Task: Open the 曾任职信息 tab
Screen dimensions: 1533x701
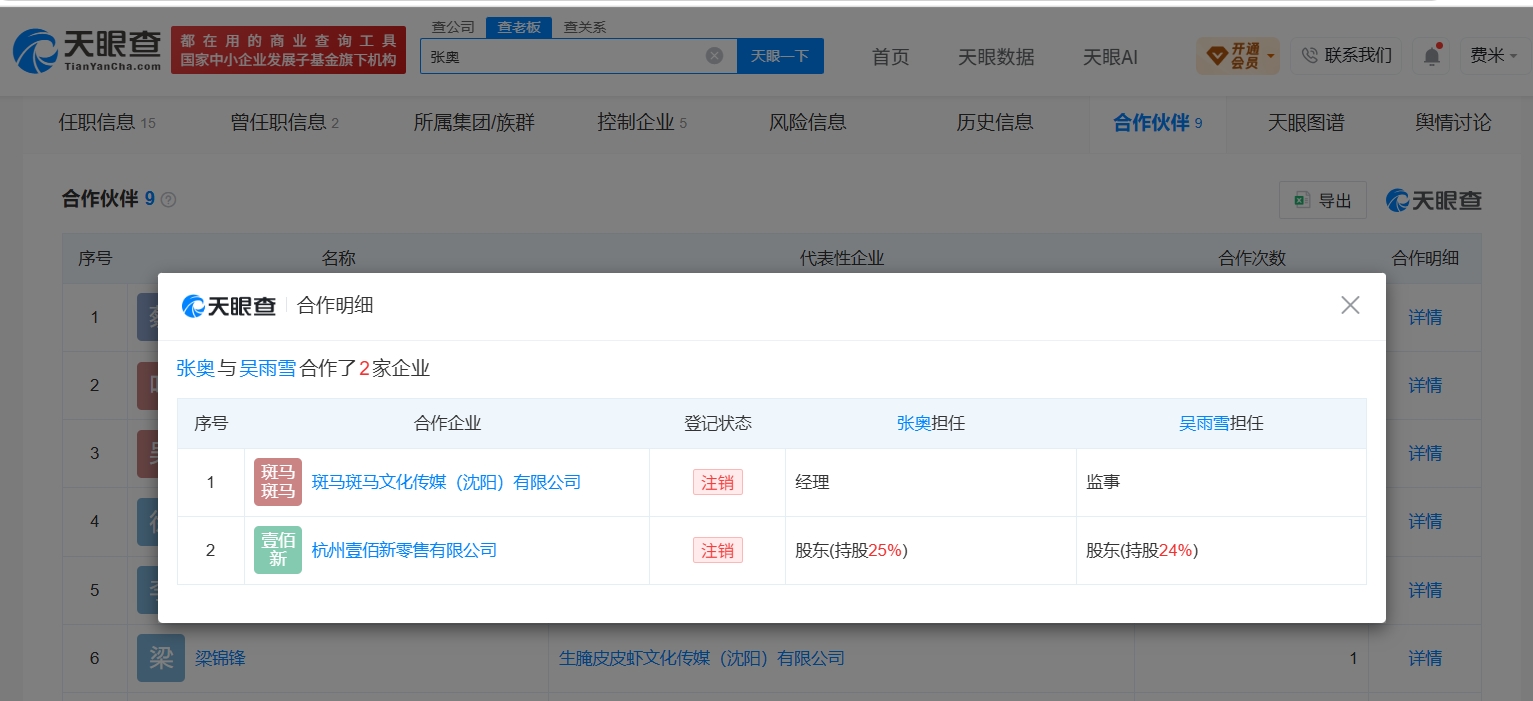Action: pyautogui.click(x=285, y=123)
